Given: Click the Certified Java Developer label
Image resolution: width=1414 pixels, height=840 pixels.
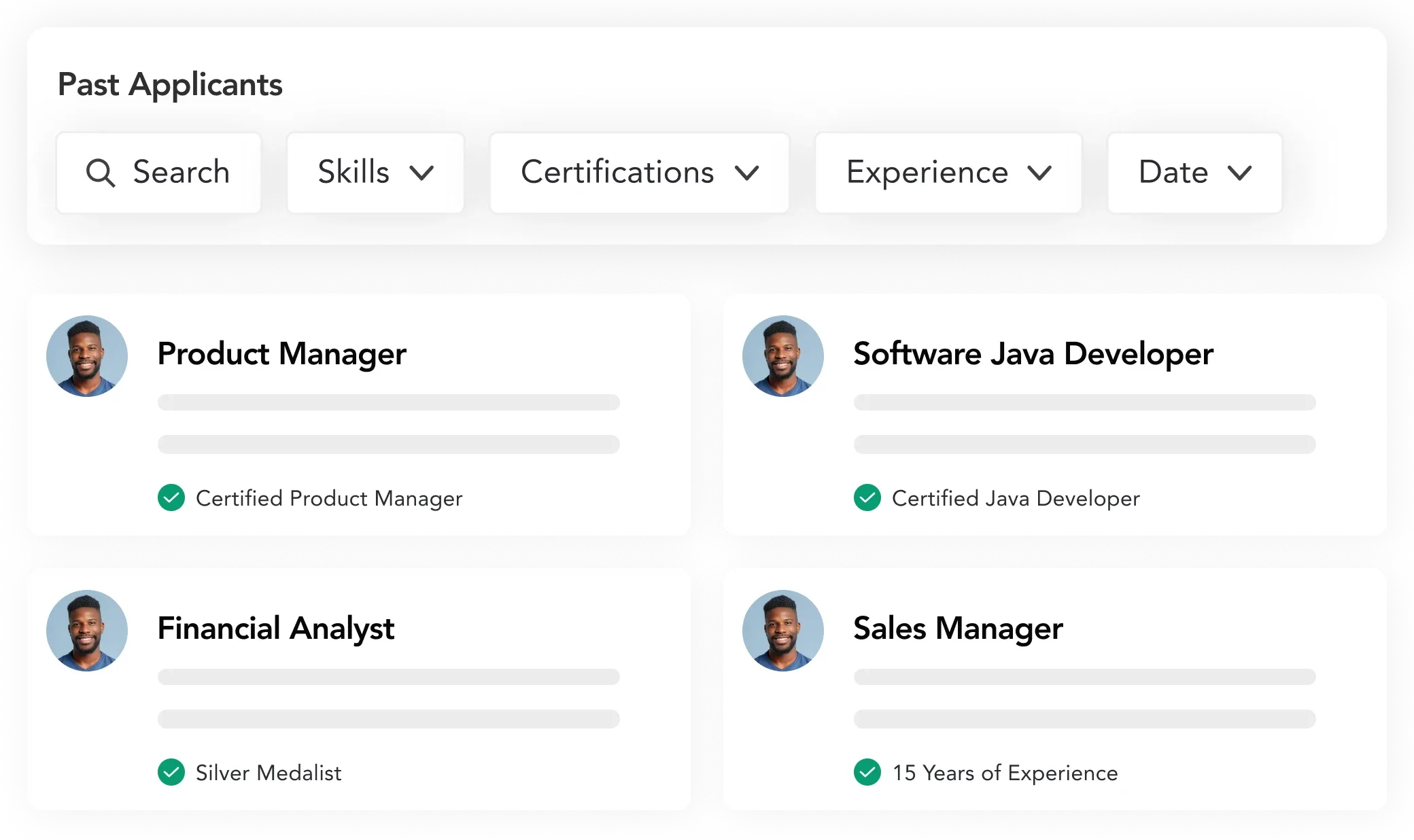Looking at the screenshot, I should coord(1016,498).
